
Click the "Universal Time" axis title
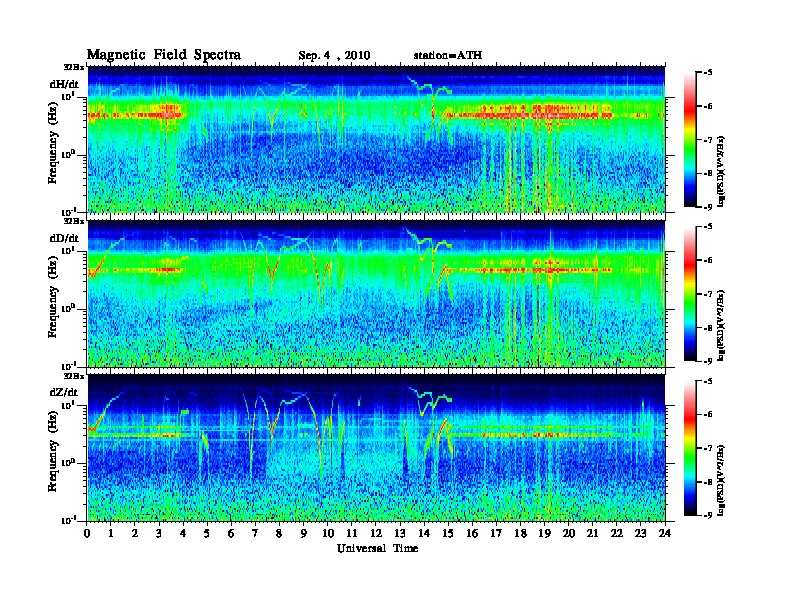(377, 548)
